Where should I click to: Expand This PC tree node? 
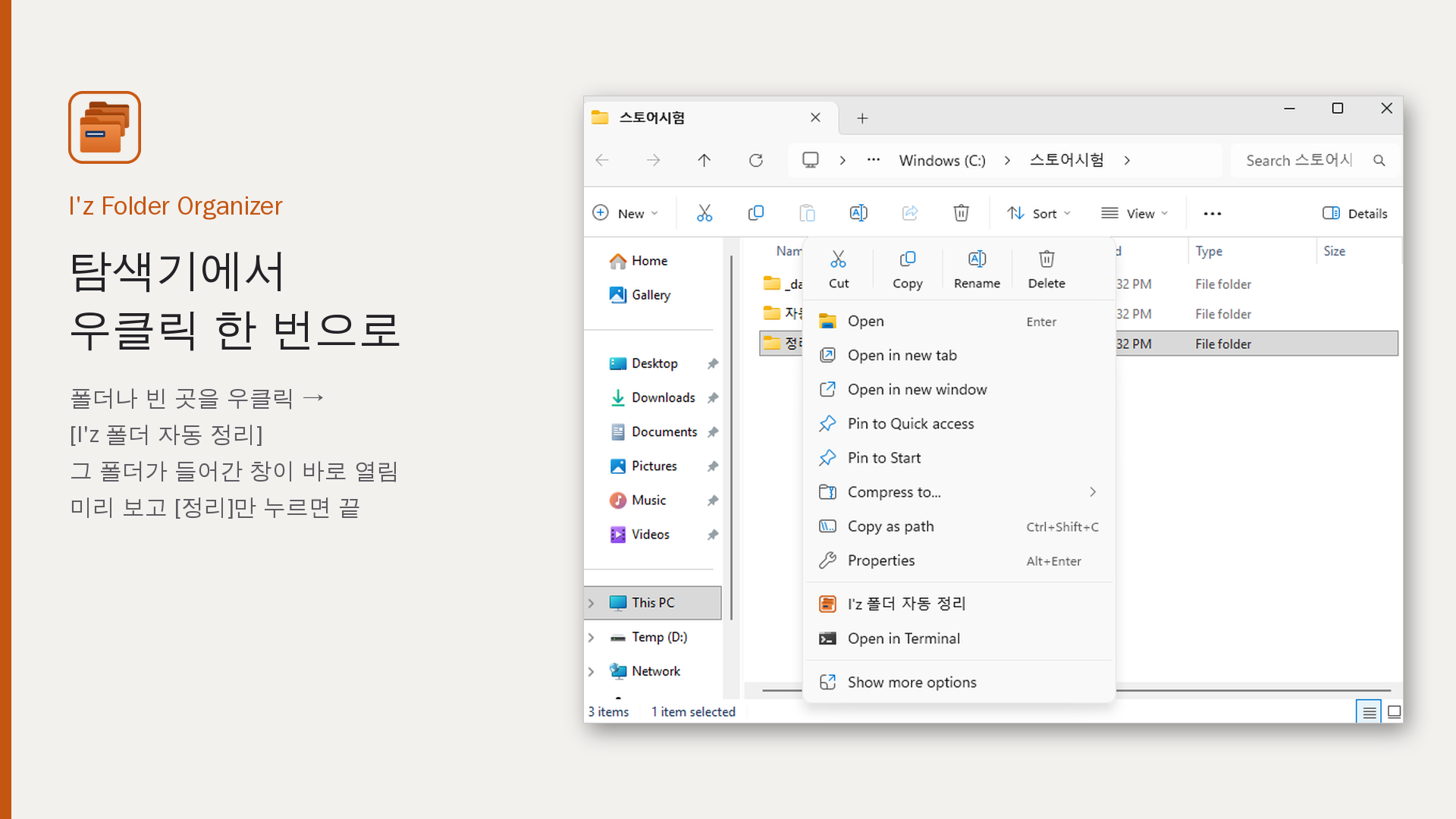[x=591, y=603]
